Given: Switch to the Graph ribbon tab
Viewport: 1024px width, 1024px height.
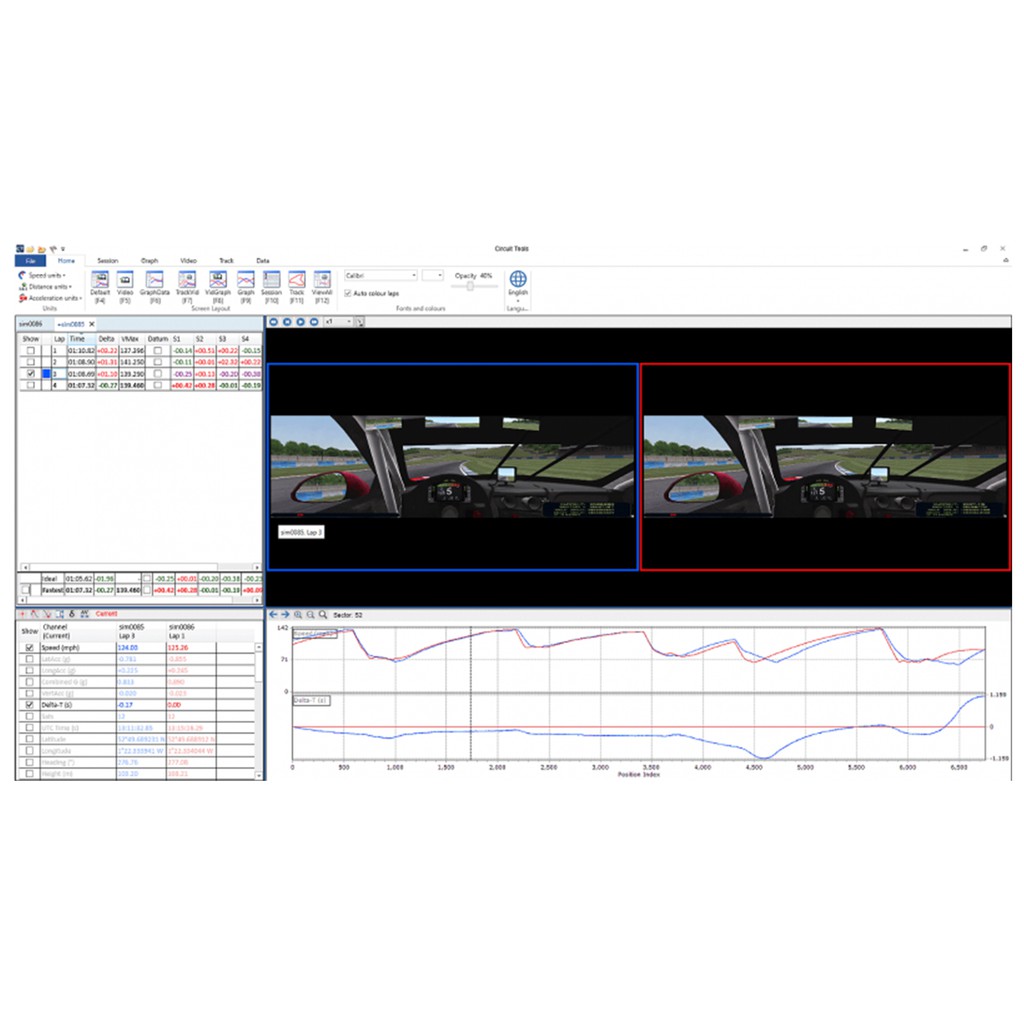Looking at the screenshot, I should pyautogui.click(x=149, y=261).
